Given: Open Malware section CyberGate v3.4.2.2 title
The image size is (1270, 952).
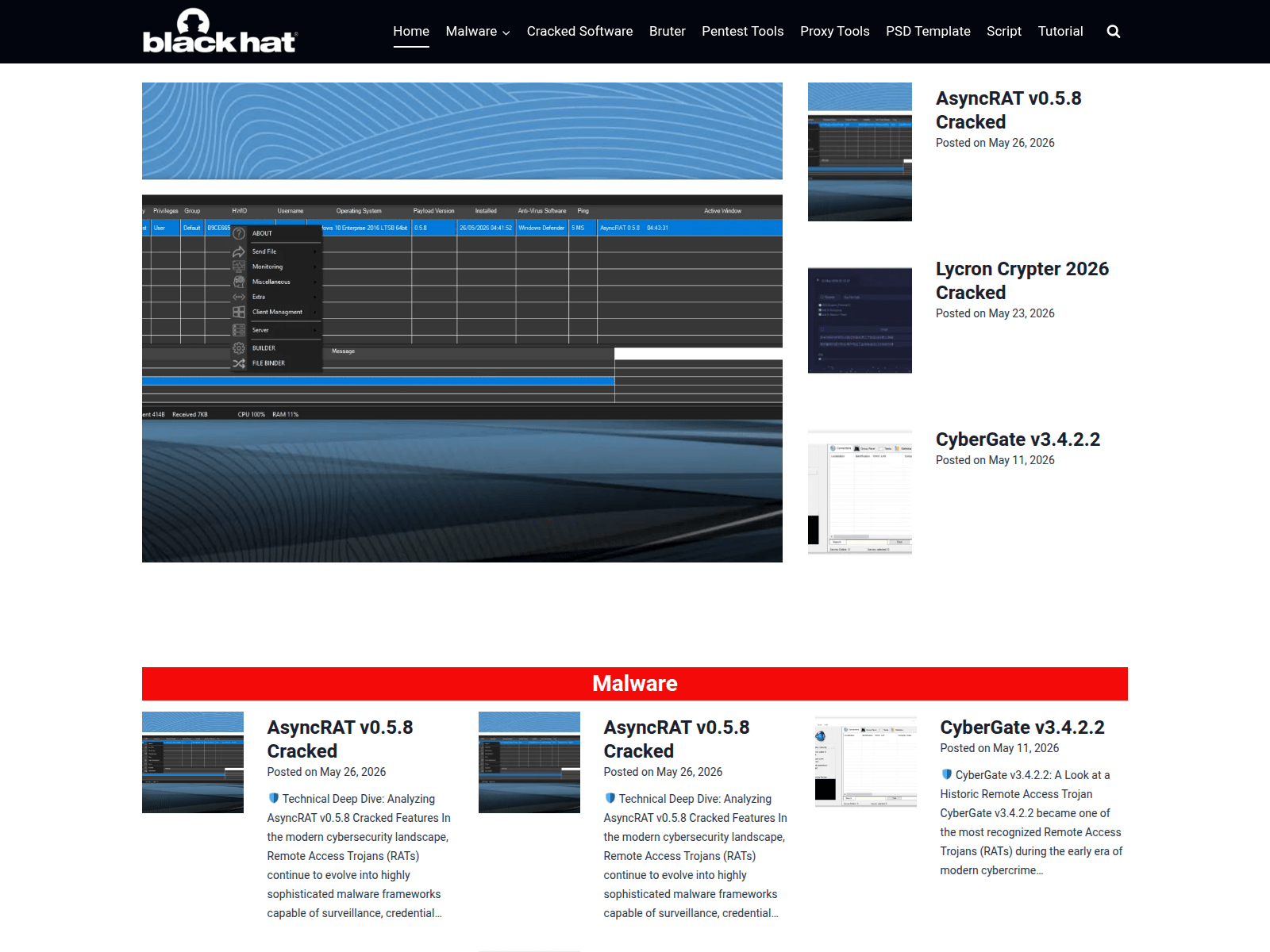Looking at the screenshot, I should click(1022, 727).
